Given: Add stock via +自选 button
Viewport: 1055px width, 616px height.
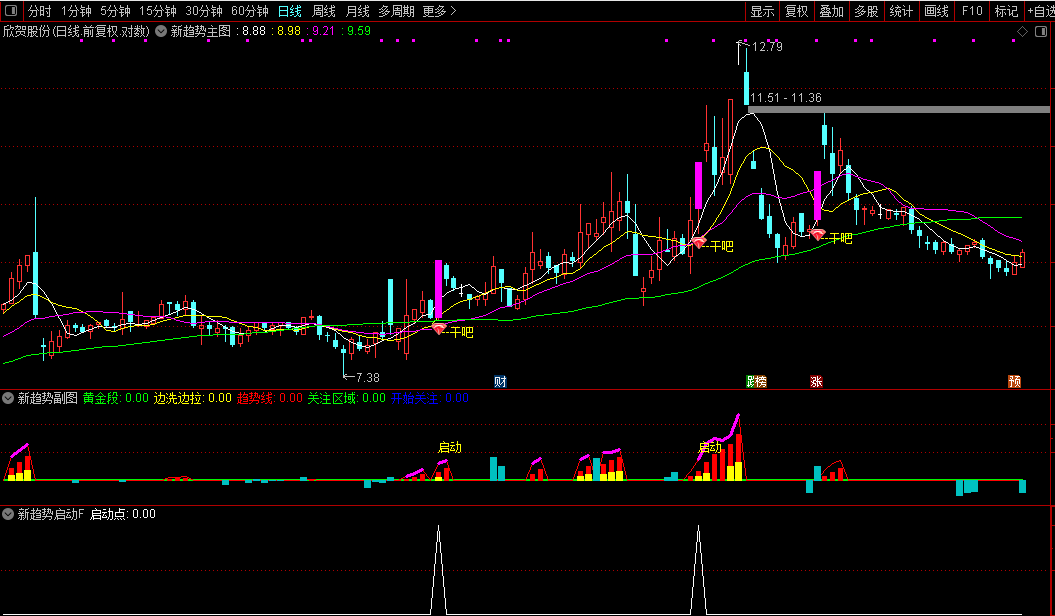Looking at the screenshot, I should tap(1040, 11).
